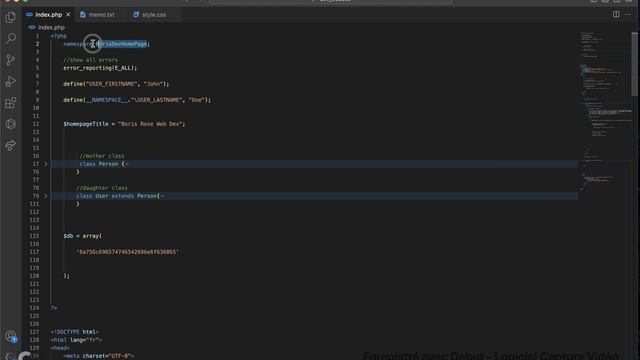This screenshot has width=640, height=360.
Task: Click the USER_FIRSTNAME define line
Action: 116,84
